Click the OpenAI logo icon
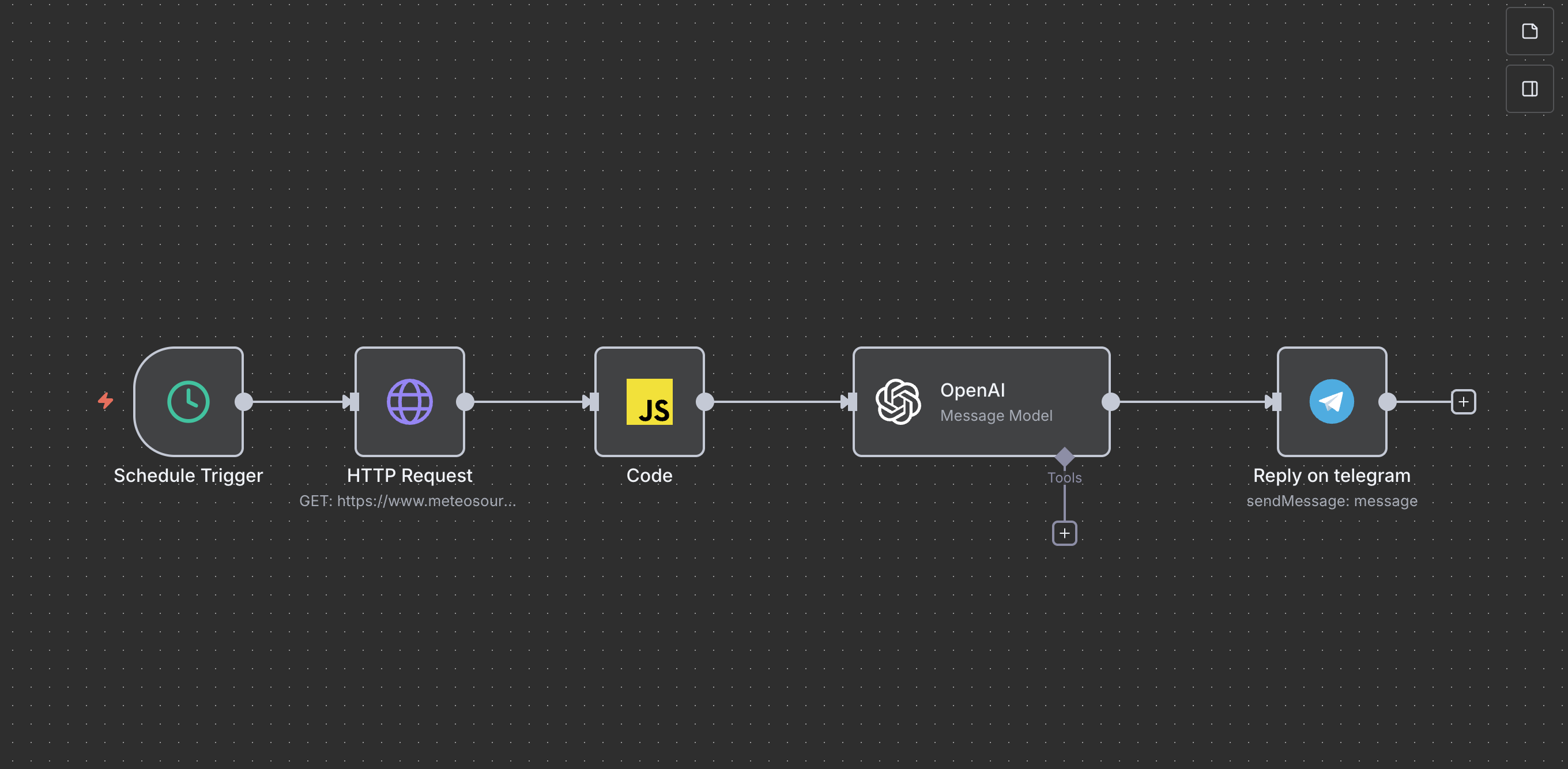 point(898,402)
